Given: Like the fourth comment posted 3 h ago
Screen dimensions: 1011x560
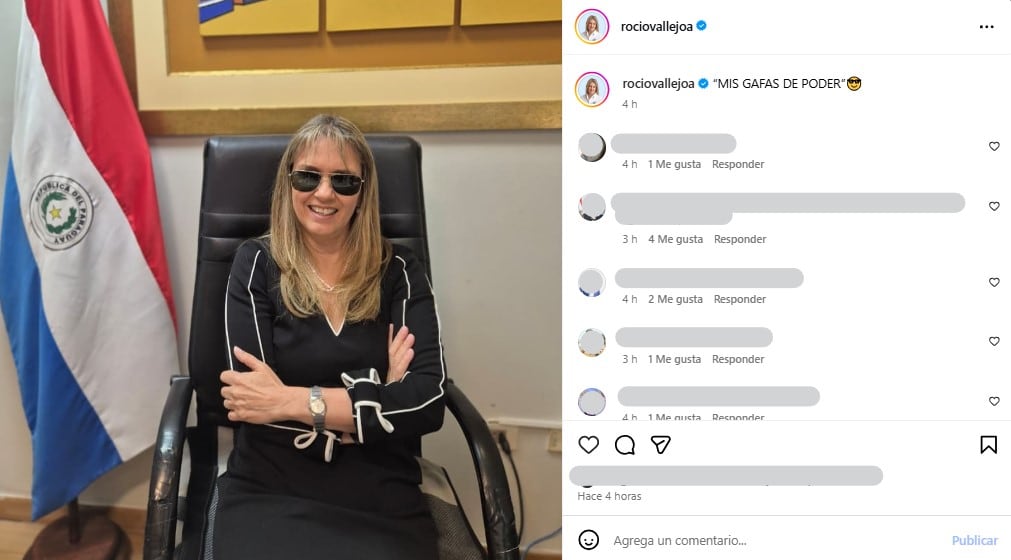Looking at the screenshot, I should [x=994, y=341].
